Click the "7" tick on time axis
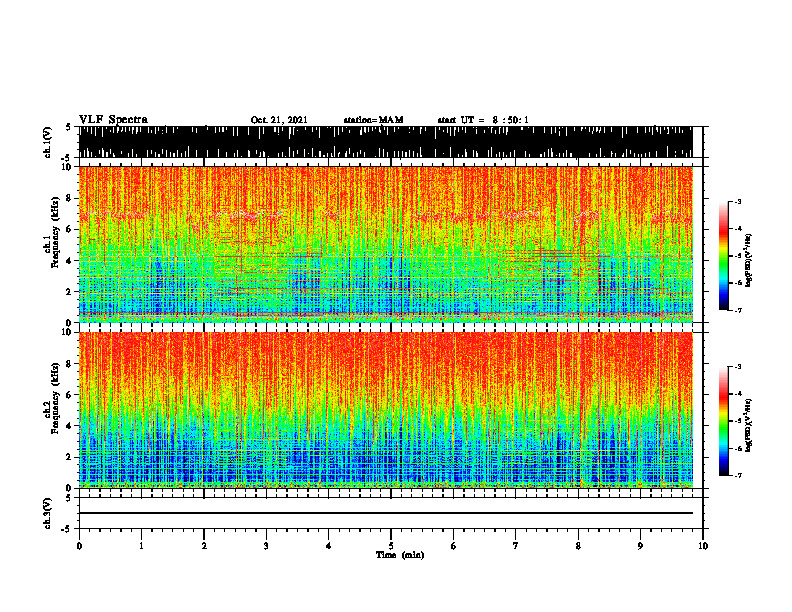Screen dimensions: 792x612 (x=516, y=546)
